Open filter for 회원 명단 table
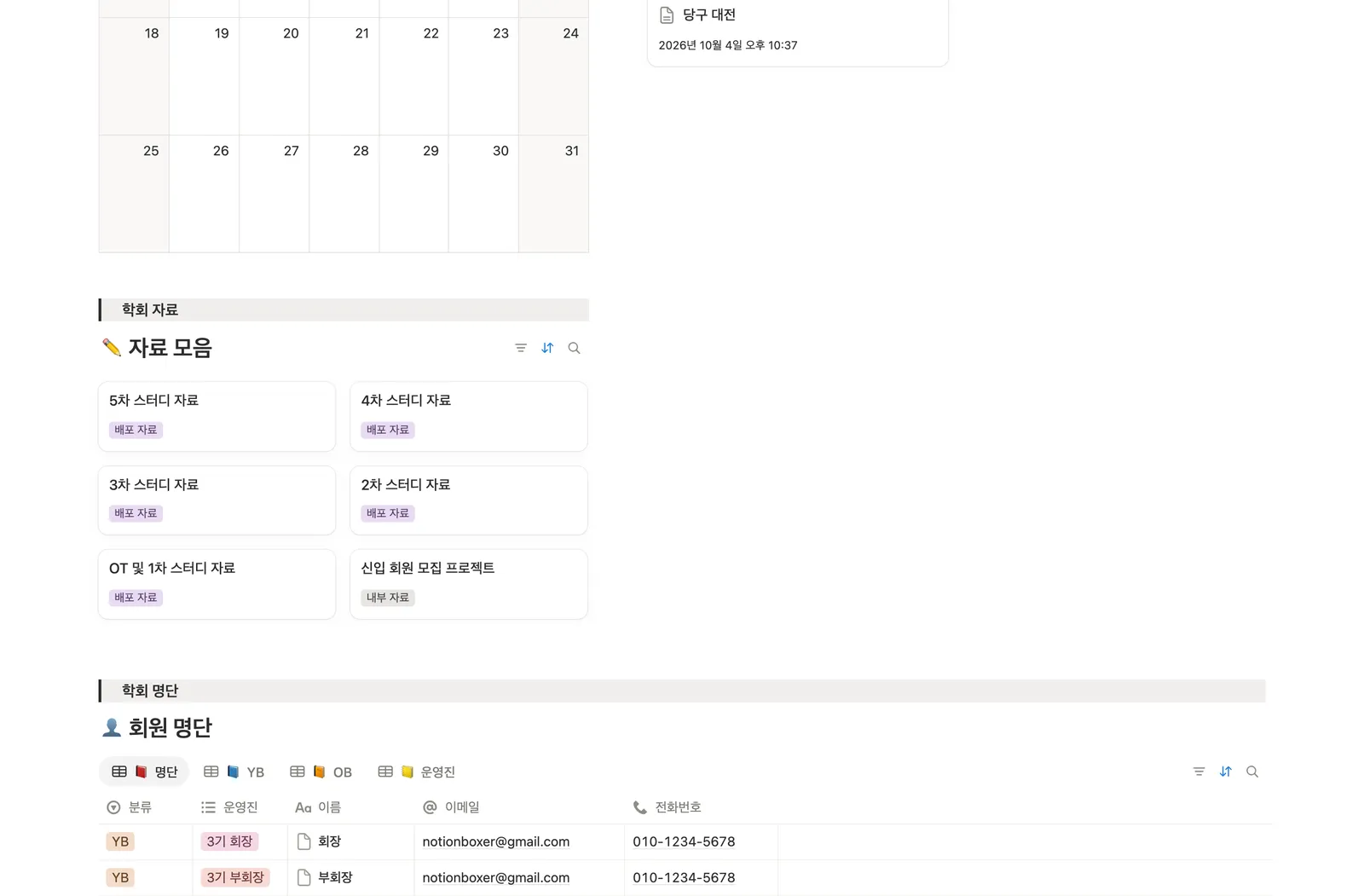This screenshot has height=896, width=1364. [x=1199, y=772]
